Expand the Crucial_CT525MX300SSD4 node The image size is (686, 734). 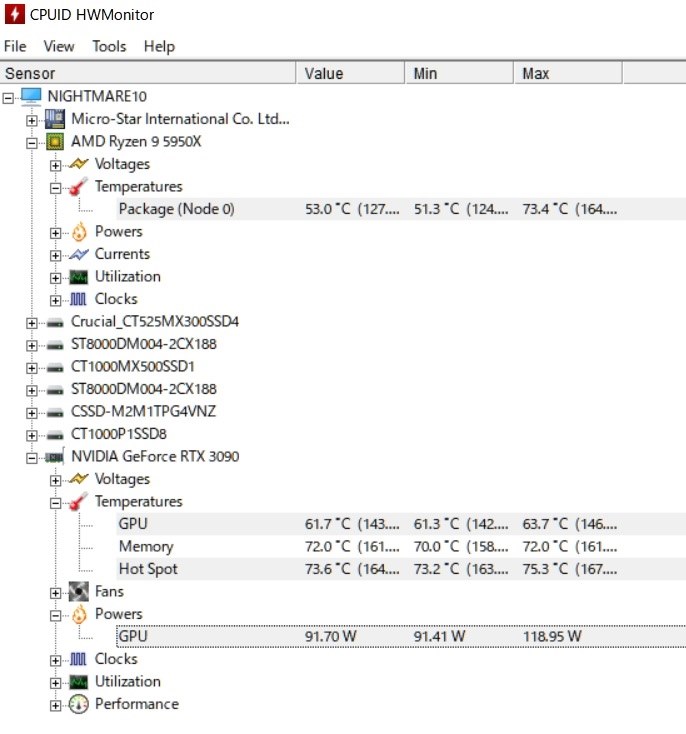tap(31, 323)
